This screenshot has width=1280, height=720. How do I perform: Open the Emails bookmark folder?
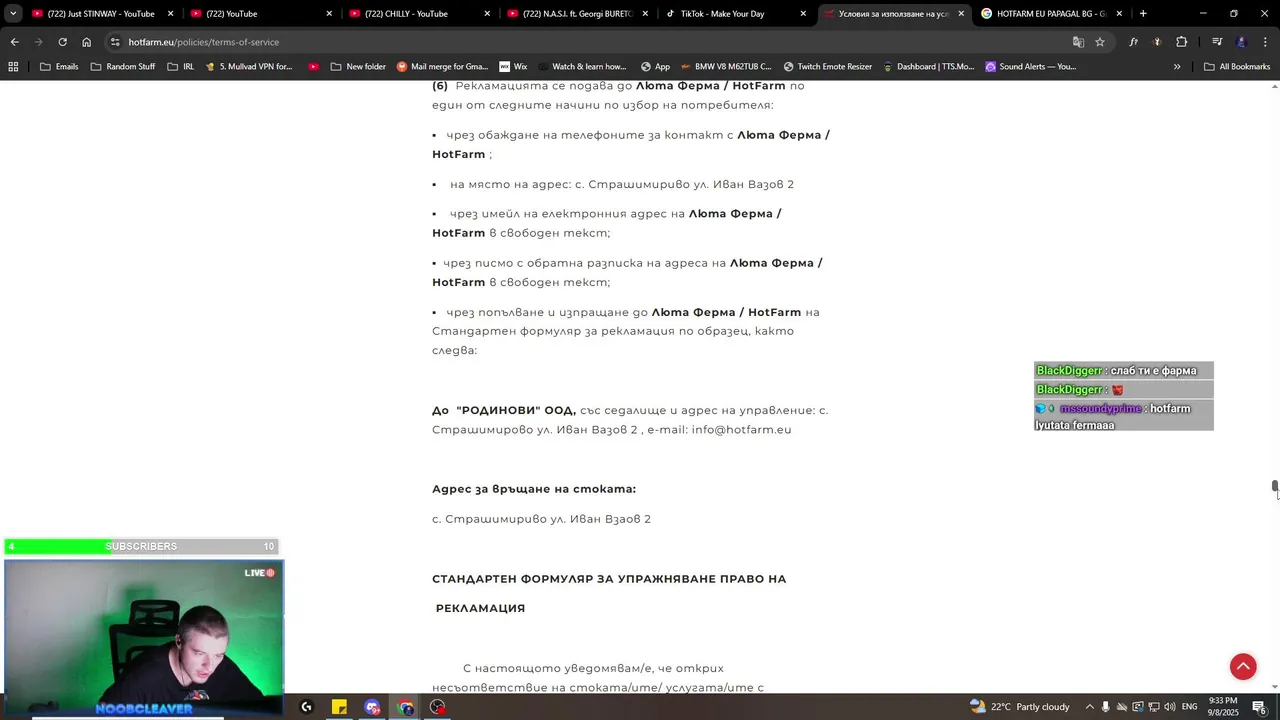[59, 67]
